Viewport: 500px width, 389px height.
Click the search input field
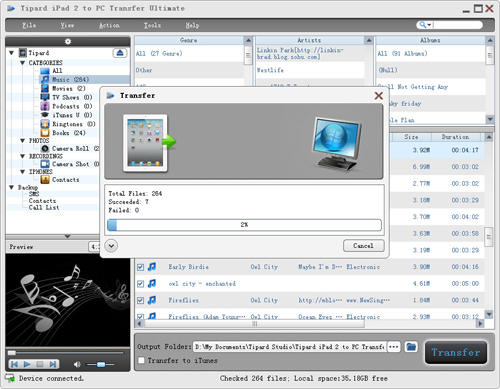click(x=457, y=25)
